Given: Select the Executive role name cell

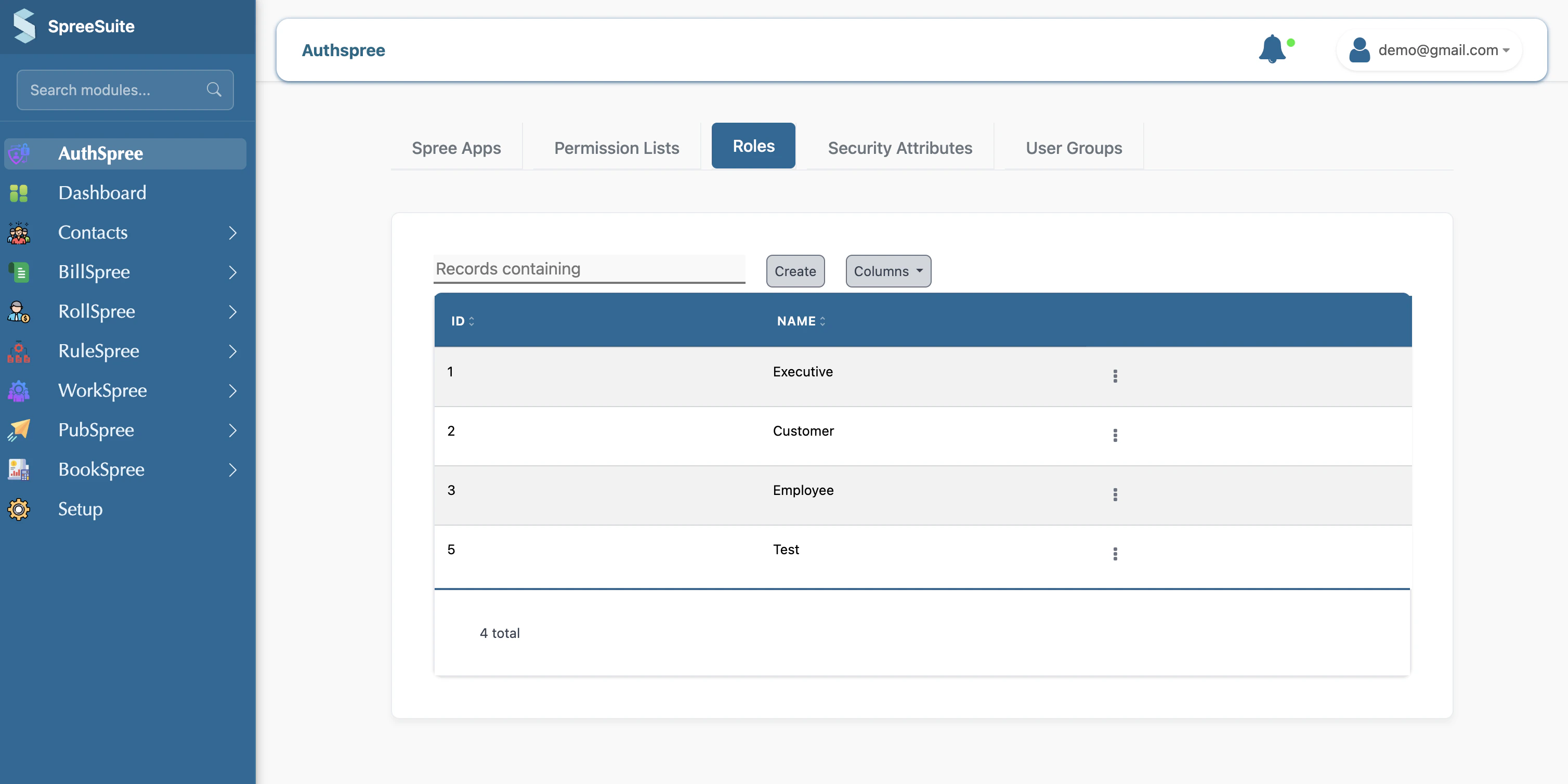Looking at the screenshot, I should [803, 371].
